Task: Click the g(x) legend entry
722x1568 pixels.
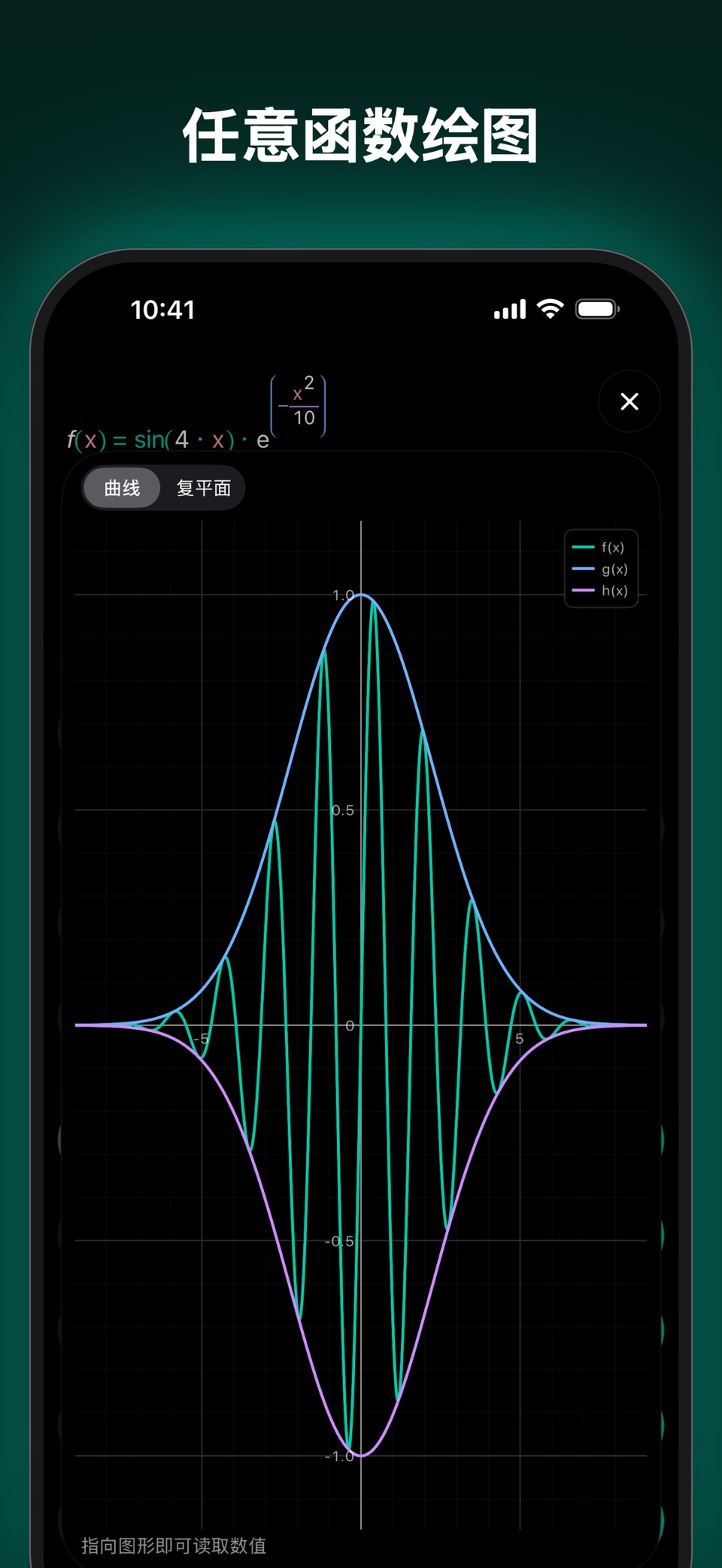Action: [600, 569]
